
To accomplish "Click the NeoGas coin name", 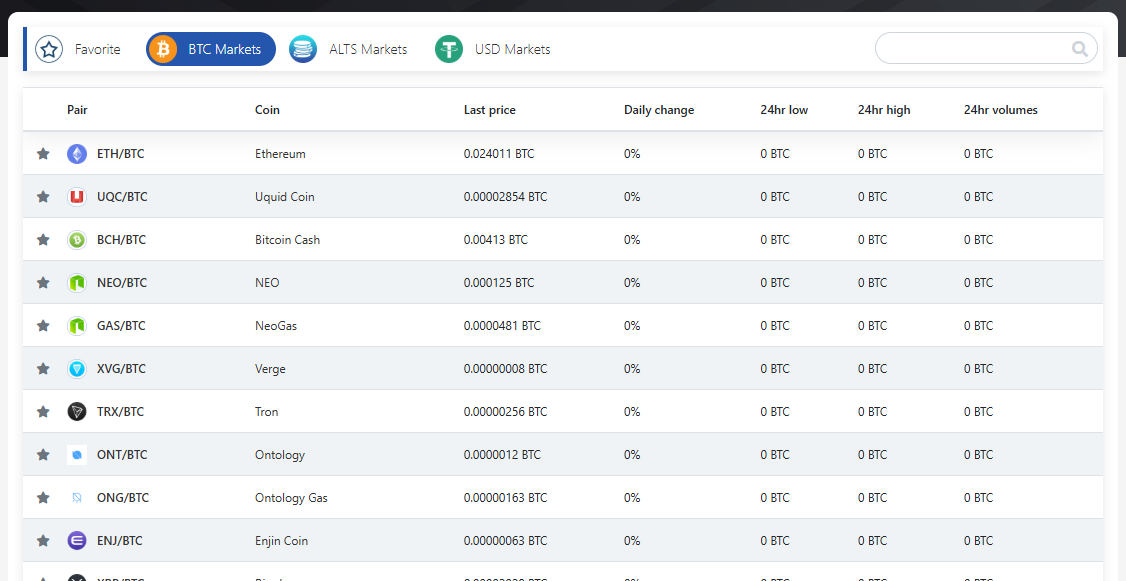I will (x=276, y=326).
